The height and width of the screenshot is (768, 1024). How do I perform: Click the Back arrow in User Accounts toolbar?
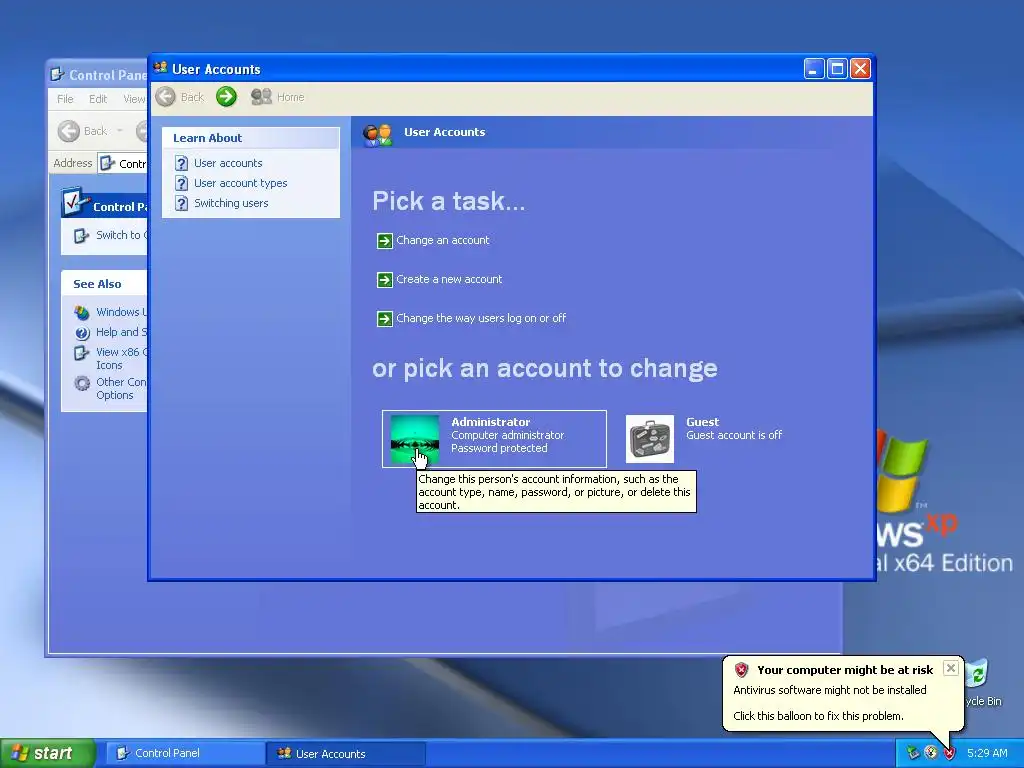click(165, 97)
